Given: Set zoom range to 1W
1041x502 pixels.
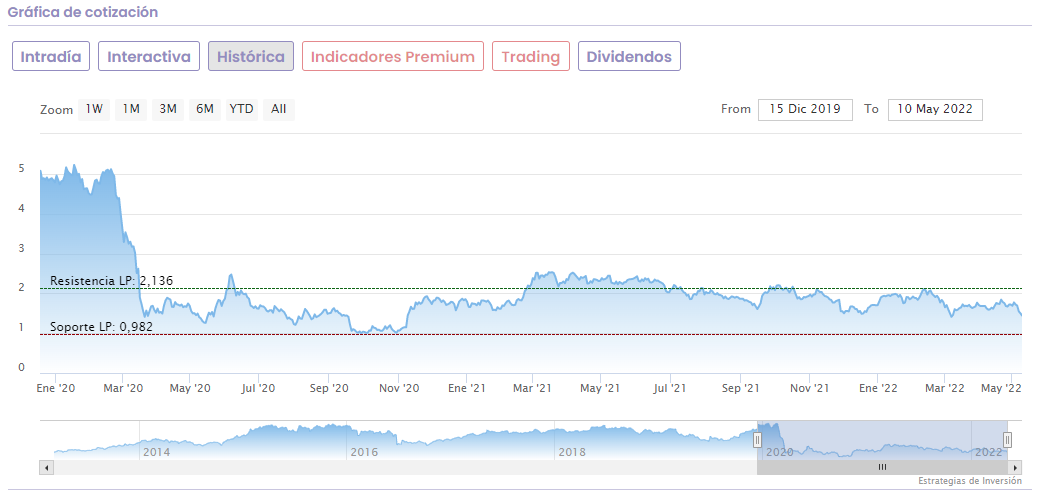Looking at the screenshot, I should point(94,109).
